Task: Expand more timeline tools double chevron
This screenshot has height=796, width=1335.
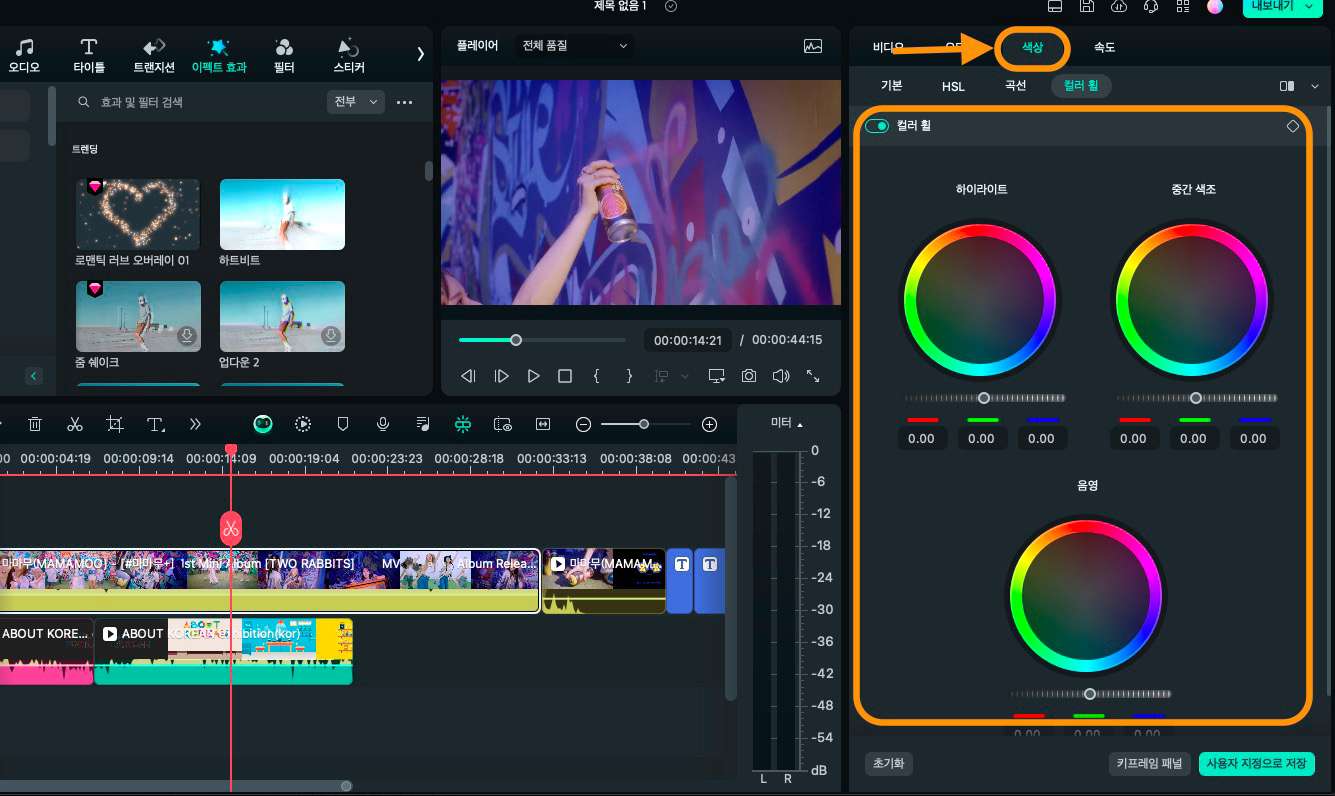Action: tap(195, 424)
